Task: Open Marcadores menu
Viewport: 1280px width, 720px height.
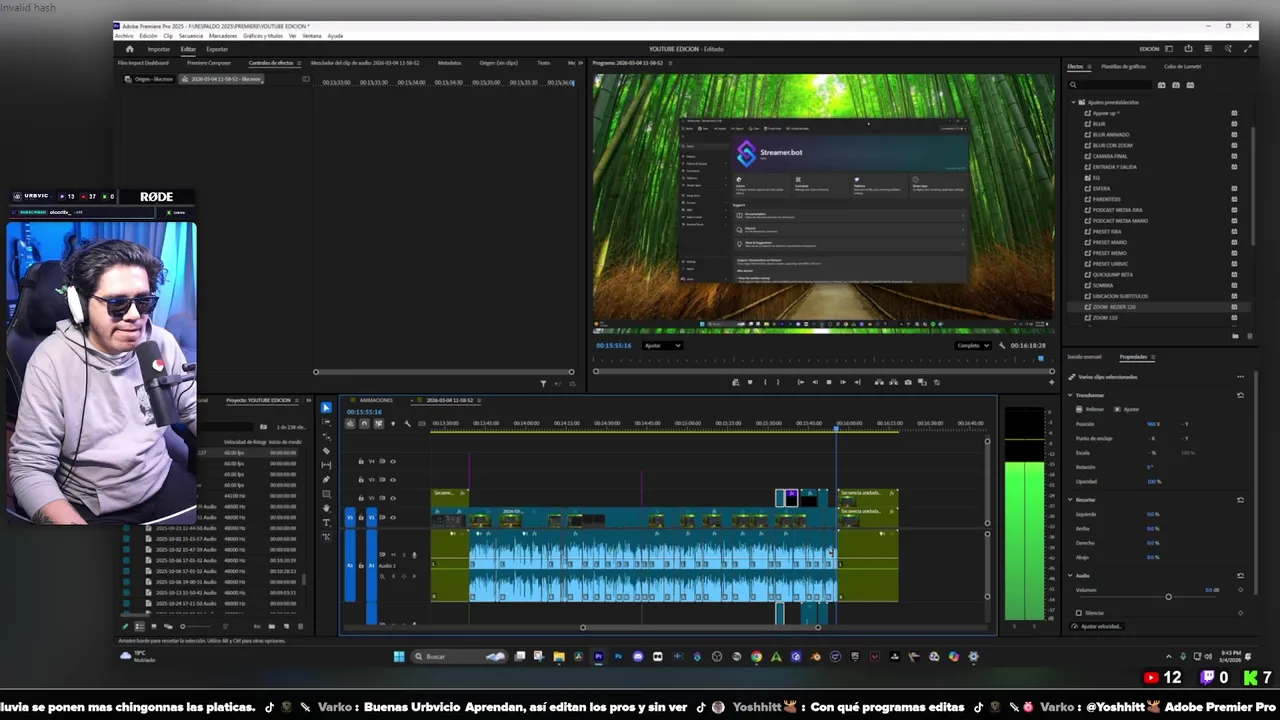Action: [223, 36]
